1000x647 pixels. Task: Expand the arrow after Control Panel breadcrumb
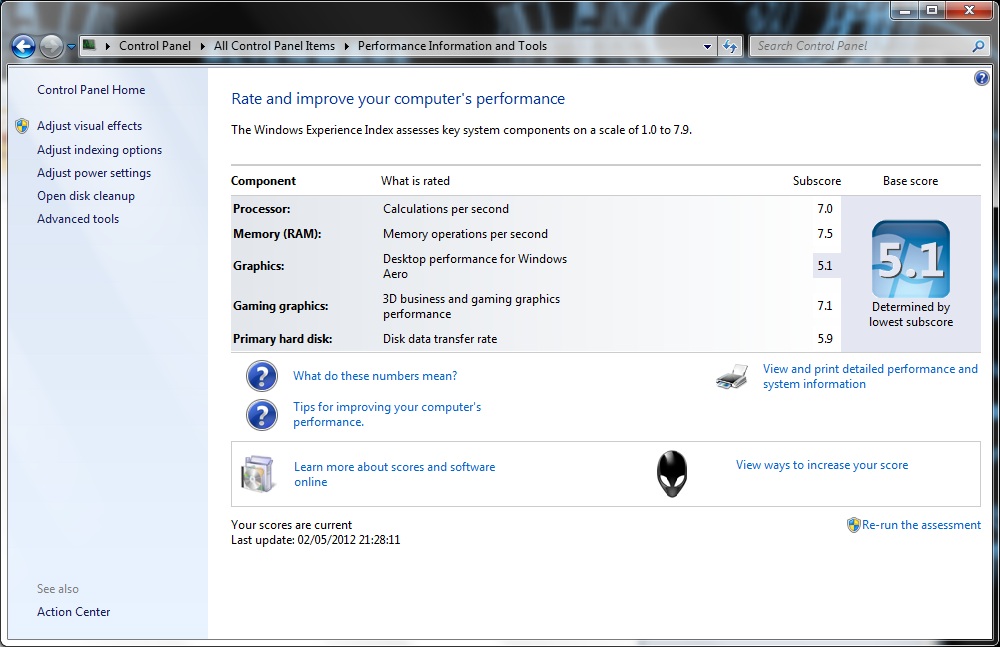tap(203, 46)
